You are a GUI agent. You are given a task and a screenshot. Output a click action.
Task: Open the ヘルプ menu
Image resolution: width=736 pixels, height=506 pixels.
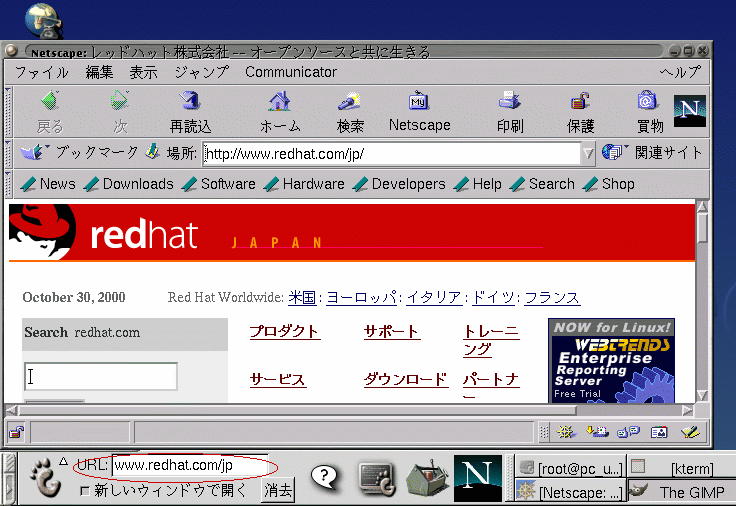coord(680,72)
